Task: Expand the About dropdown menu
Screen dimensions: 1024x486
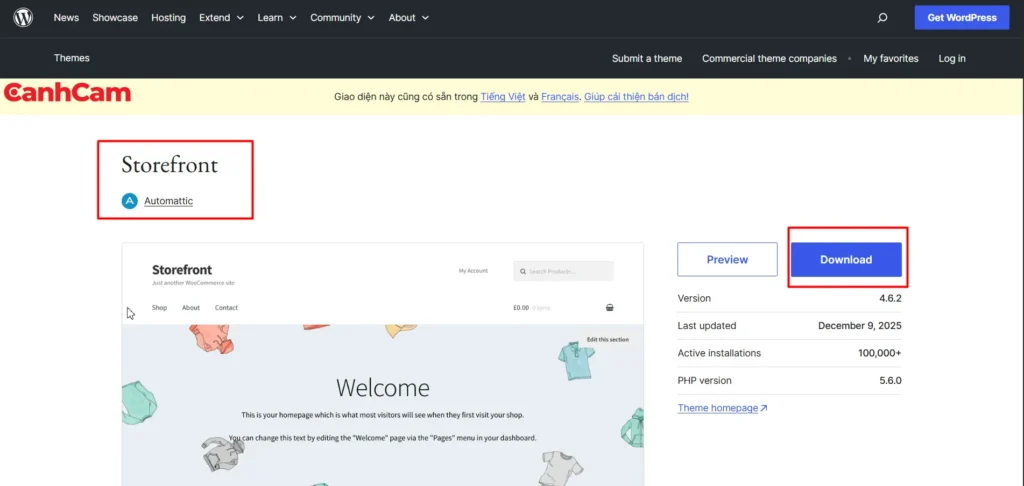Action: coord(408,18)
